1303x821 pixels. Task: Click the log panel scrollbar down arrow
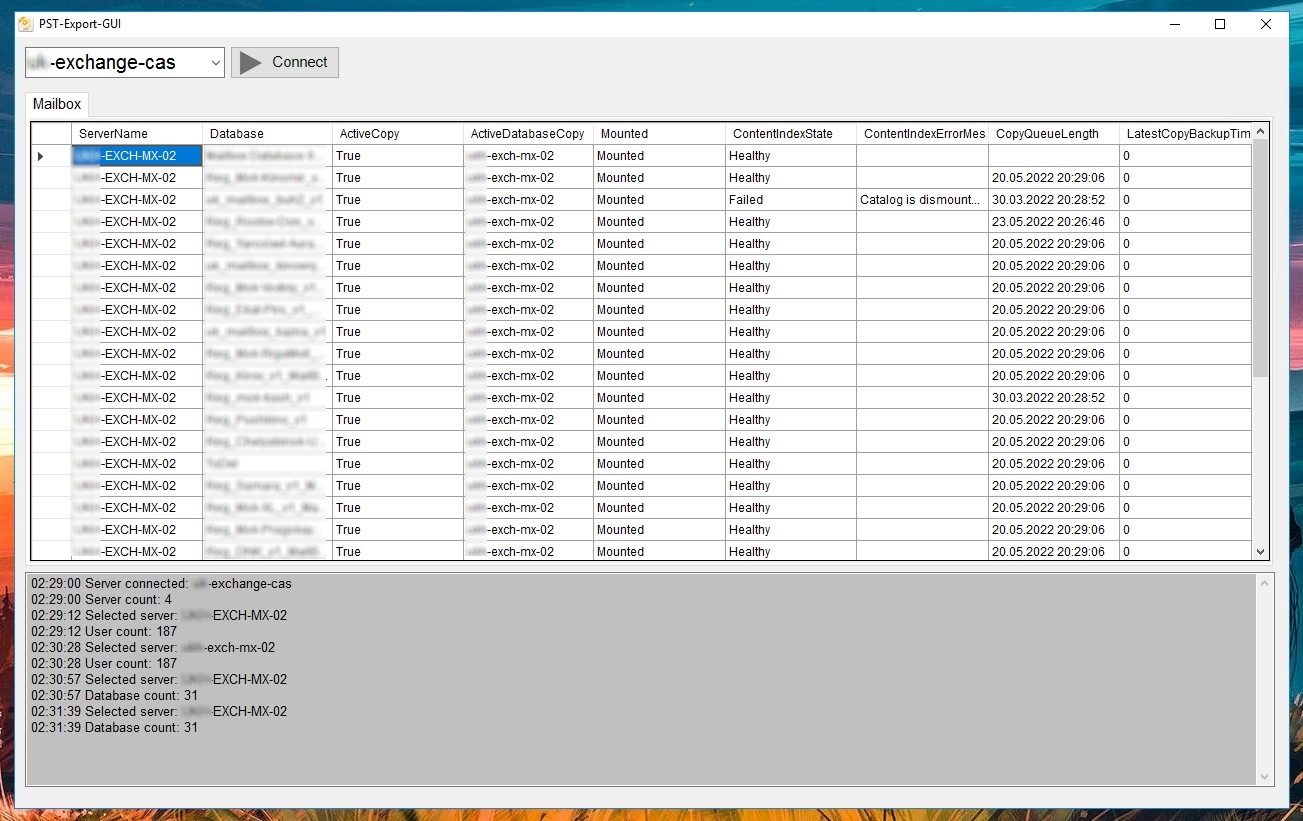[x=1264, y=777]
